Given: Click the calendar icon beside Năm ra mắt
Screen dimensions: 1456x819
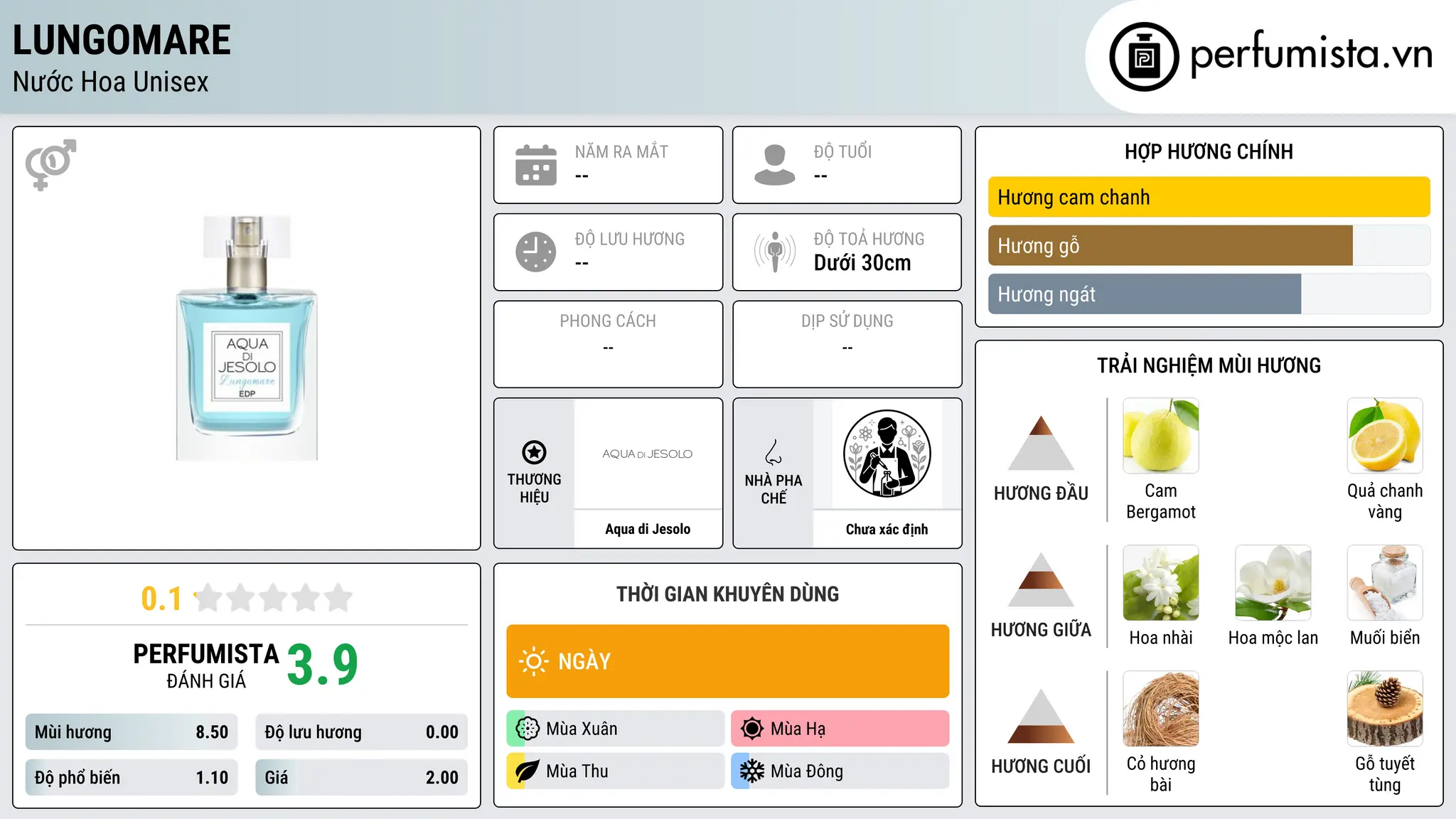Looking at the screenshot, I should (x=536, y=165).
